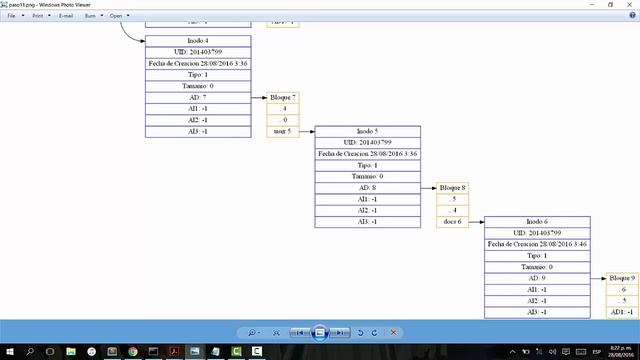Click the 'Inodo 5' header text

(x=367, y=131)
